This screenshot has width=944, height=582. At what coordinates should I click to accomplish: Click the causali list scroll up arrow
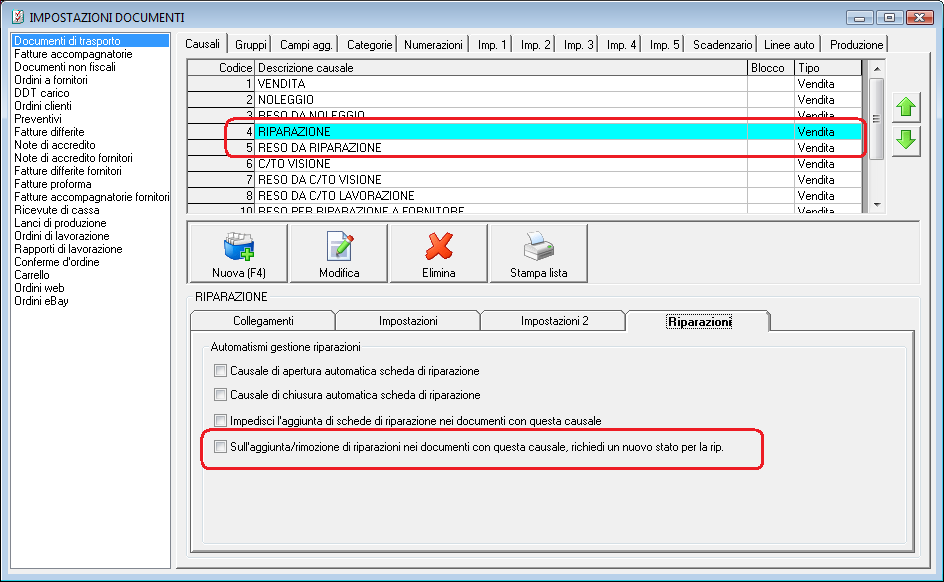877,69
